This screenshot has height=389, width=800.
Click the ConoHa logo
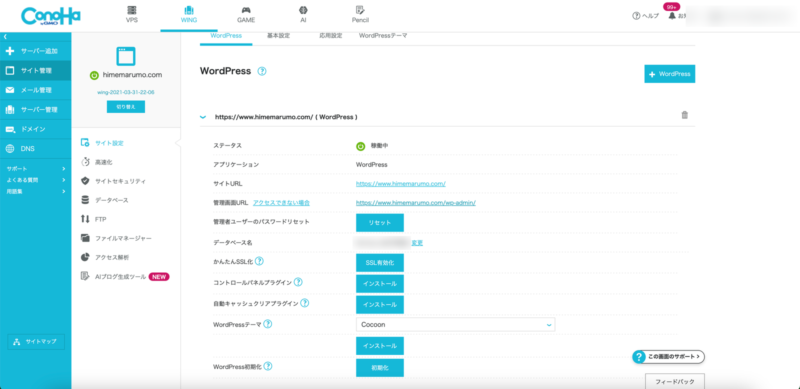coord(51,16)
